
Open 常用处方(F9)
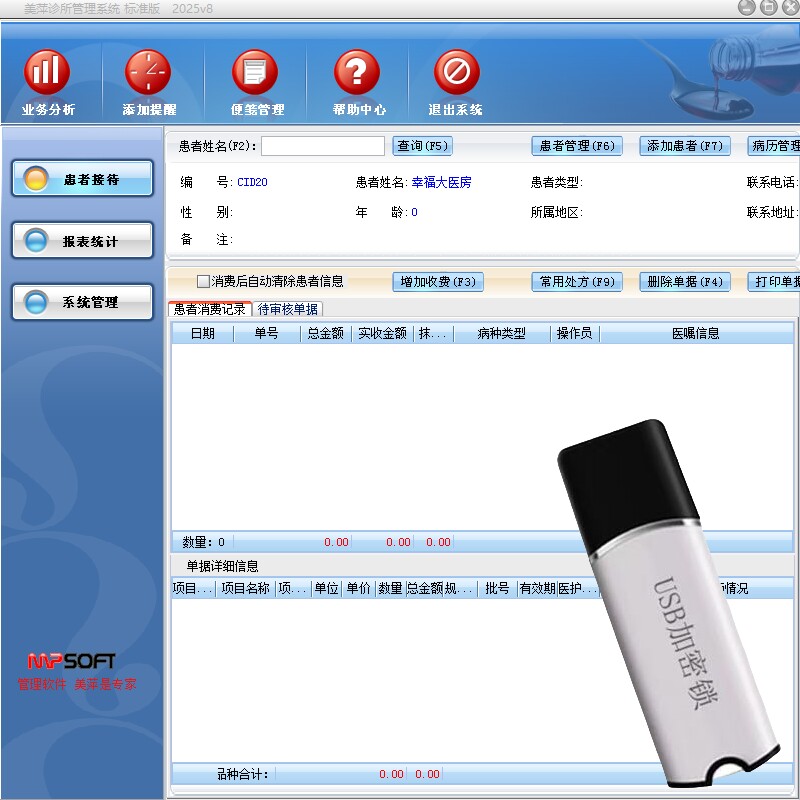[577, 282]
